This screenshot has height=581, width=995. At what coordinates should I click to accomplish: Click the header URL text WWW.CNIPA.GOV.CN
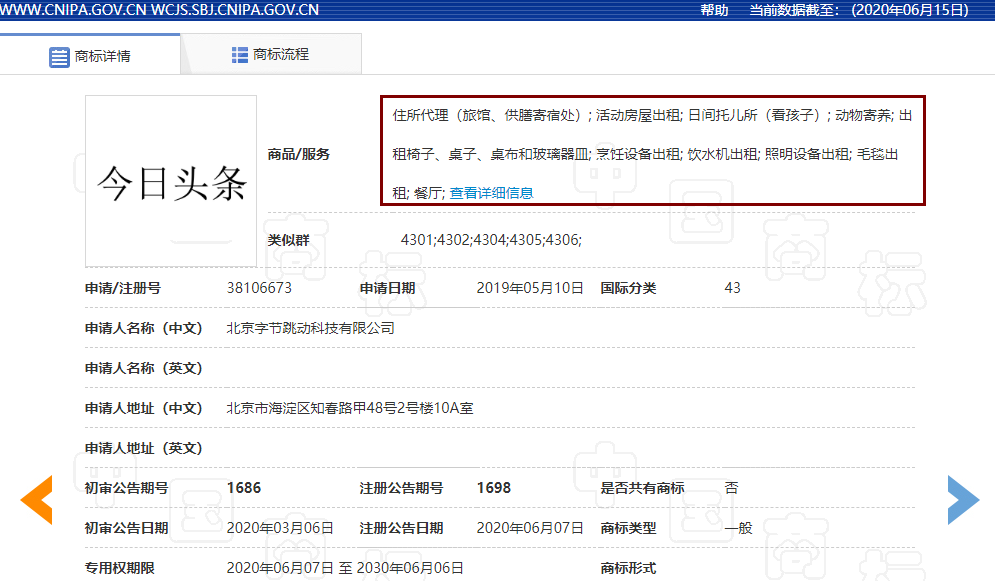point(73,10)
